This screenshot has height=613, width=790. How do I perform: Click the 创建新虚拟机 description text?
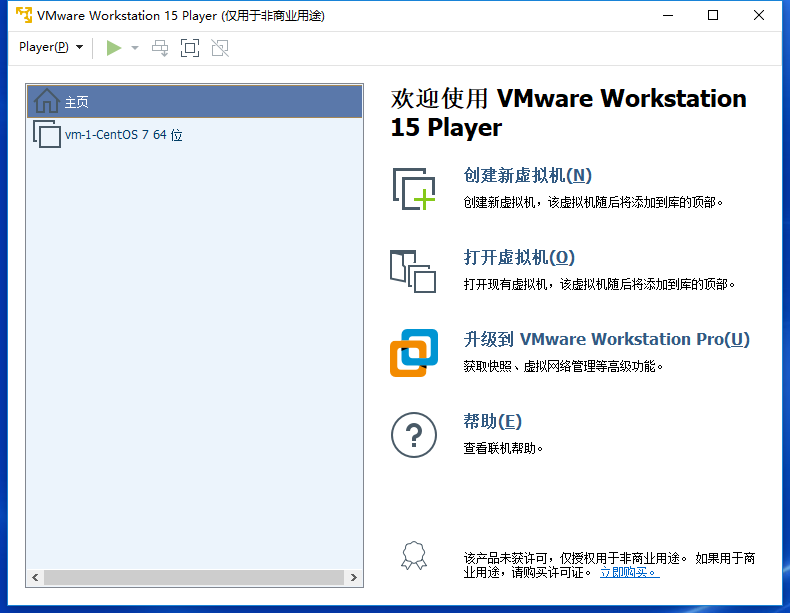[x=593, y=202]
